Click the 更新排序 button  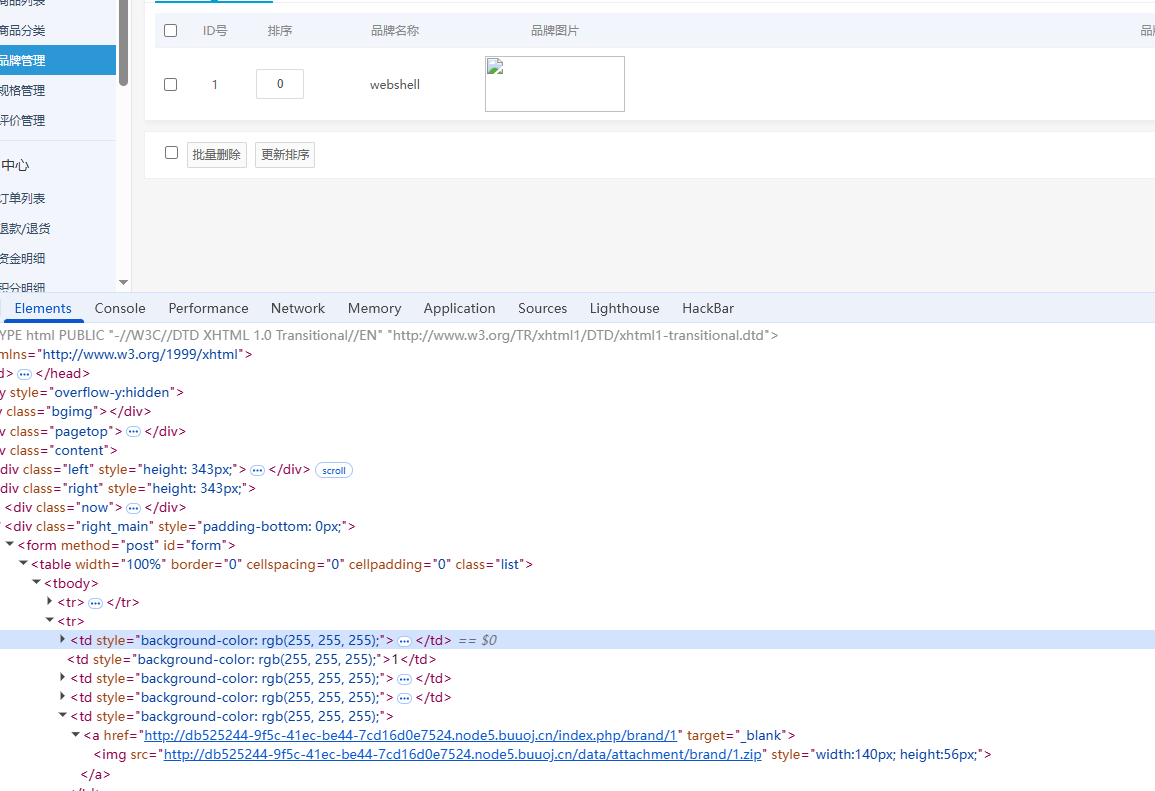tap(285, 155)
